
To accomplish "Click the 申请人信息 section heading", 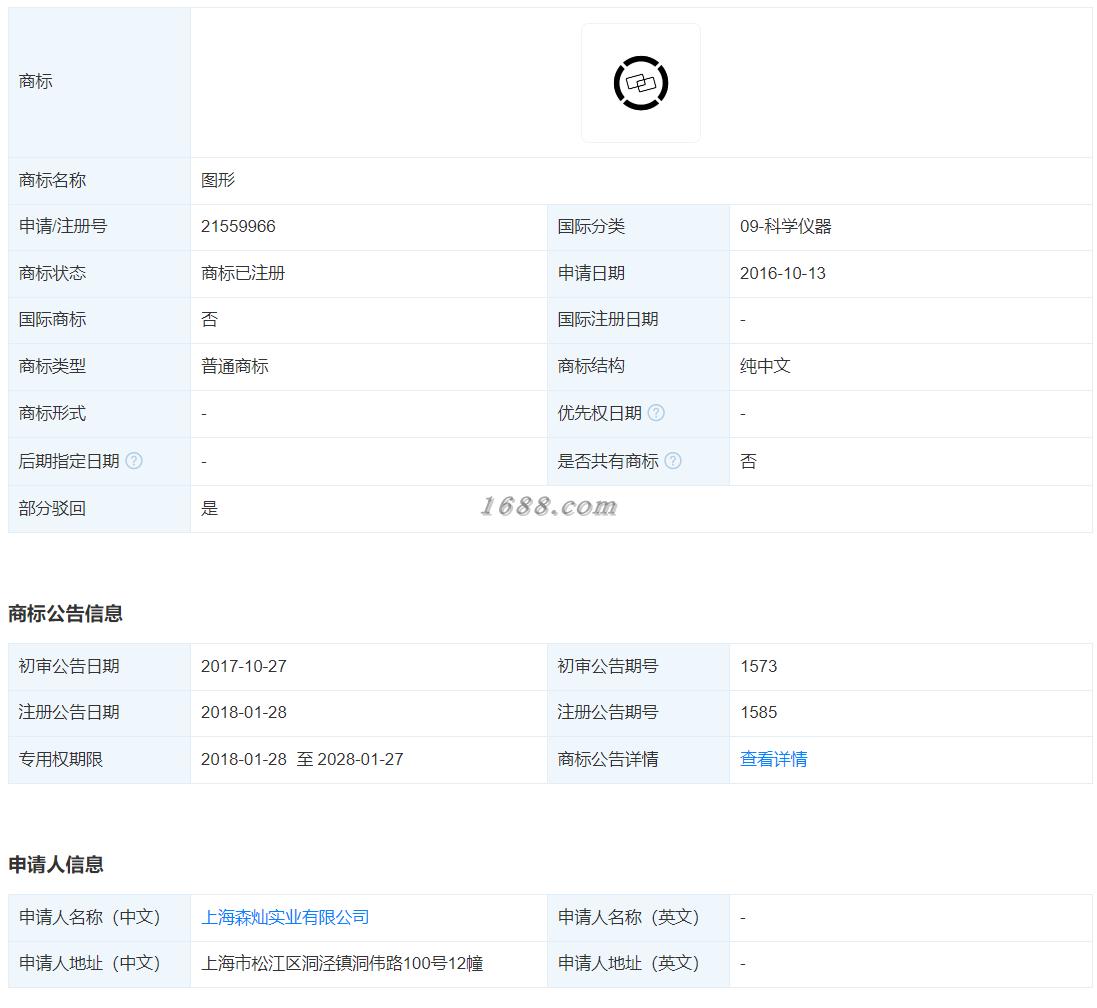I will coord(55,865).
